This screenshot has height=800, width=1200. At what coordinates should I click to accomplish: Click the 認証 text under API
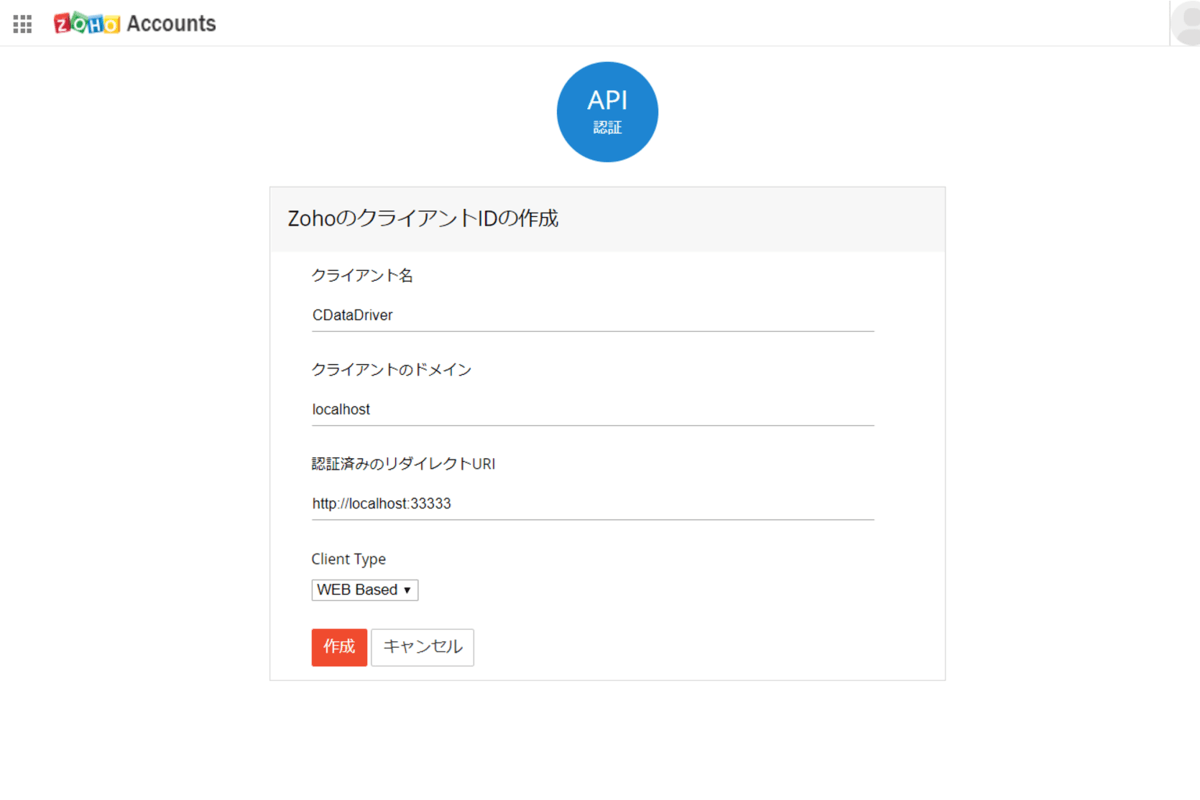click(607, 127)
